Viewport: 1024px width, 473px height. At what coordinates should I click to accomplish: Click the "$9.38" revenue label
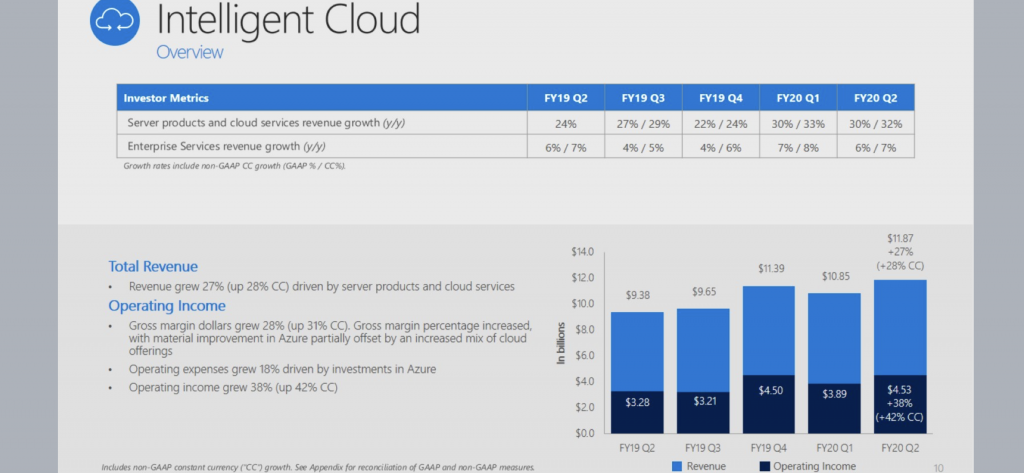tap(637, 295)
